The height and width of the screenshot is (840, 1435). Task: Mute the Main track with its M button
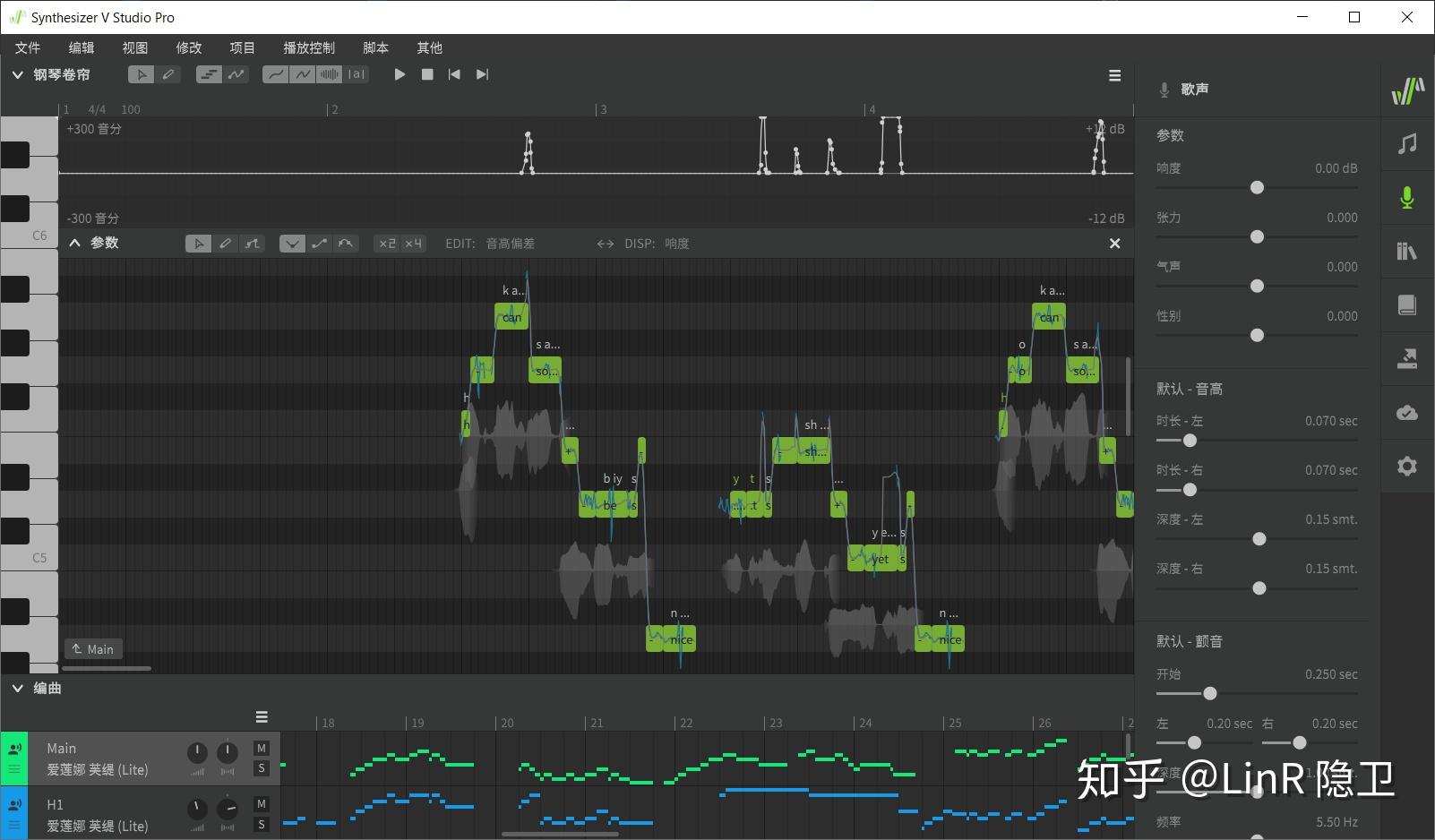[x=262, y=747]
